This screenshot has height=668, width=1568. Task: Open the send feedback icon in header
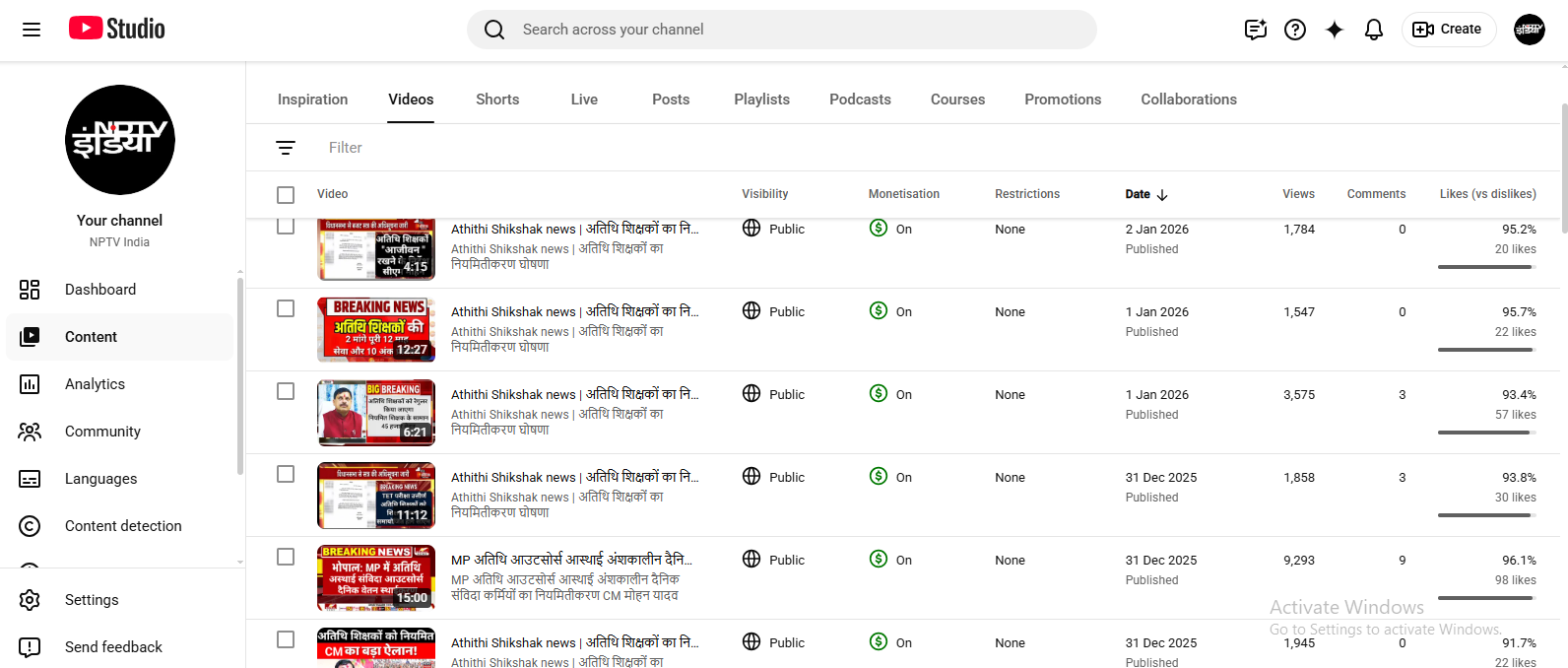[1255, 30]
